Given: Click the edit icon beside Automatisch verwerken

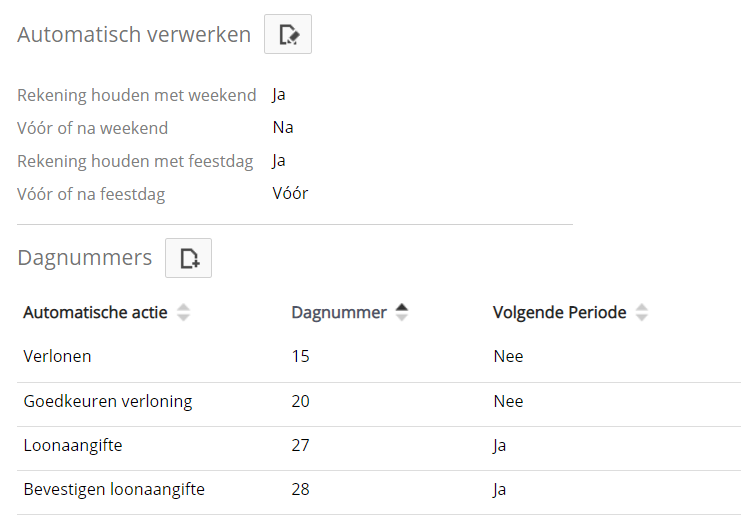Looking at the screenshot, I should click(x=288, y=35).
